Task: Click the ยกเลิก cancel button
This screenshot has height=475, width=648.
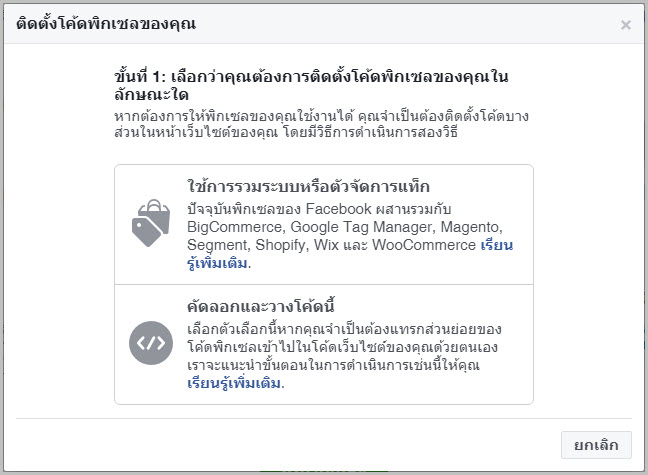Action: 596,445
